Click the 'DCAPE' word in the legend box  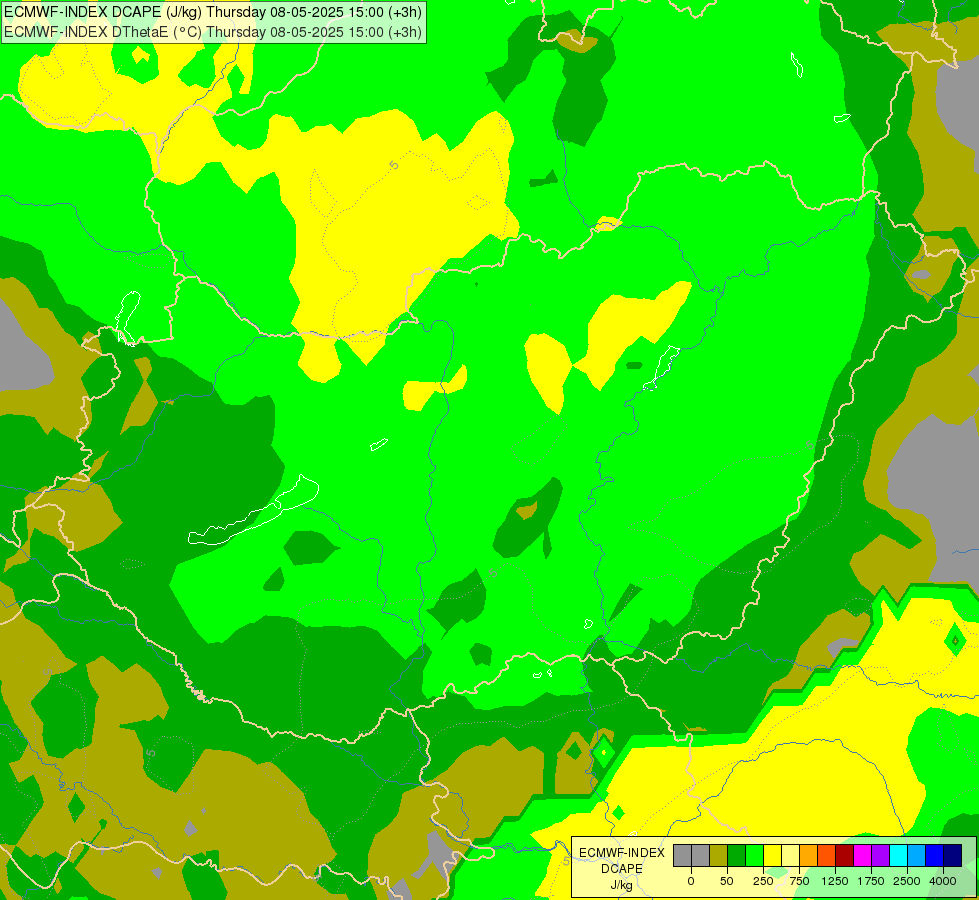coord(622,869)
